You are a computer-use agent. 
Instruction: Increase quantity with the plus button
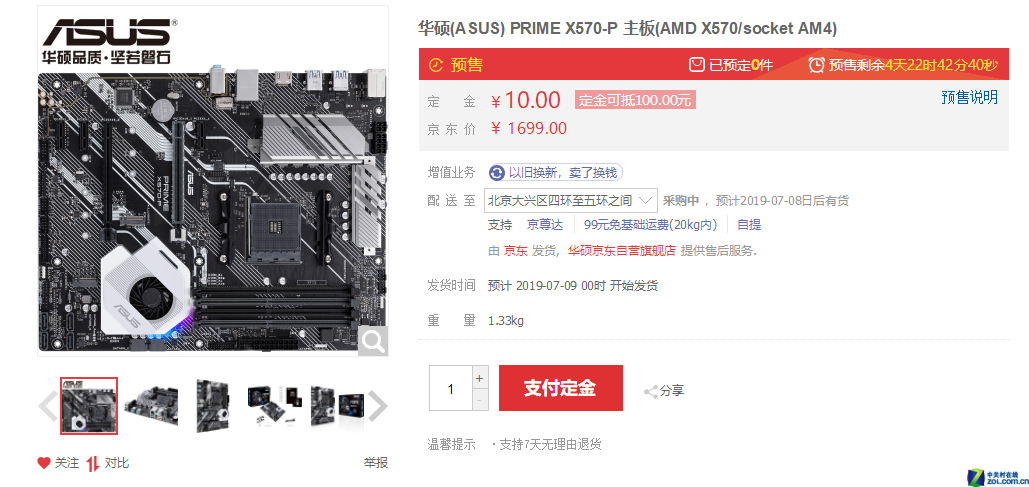[480, 378]
